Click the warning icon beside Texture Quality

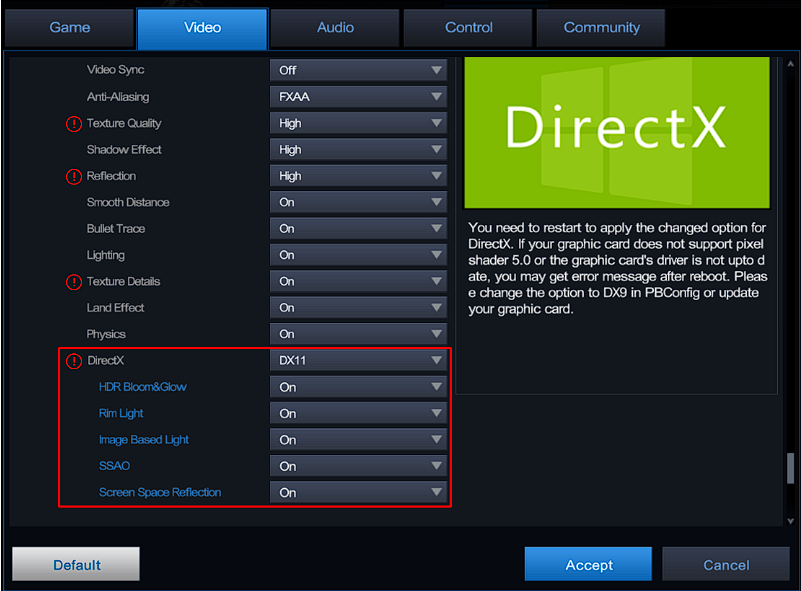tap(73, 124)
